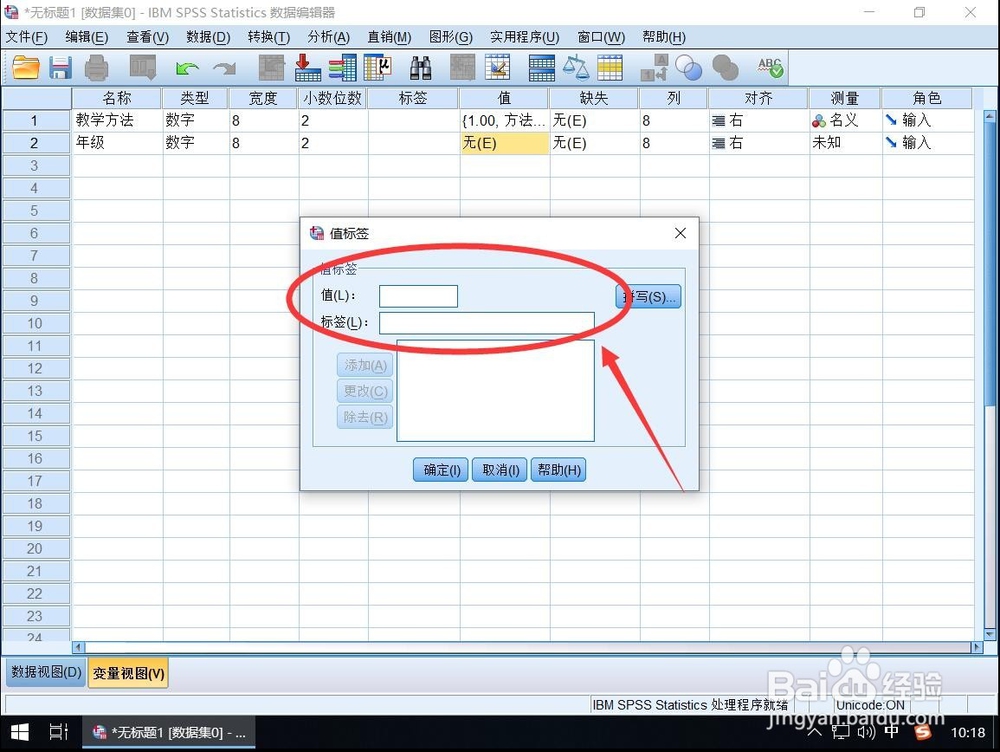Click the {1.00, 方法... values cell
This screenshot has width=1000, height=752.
point(504,120)
